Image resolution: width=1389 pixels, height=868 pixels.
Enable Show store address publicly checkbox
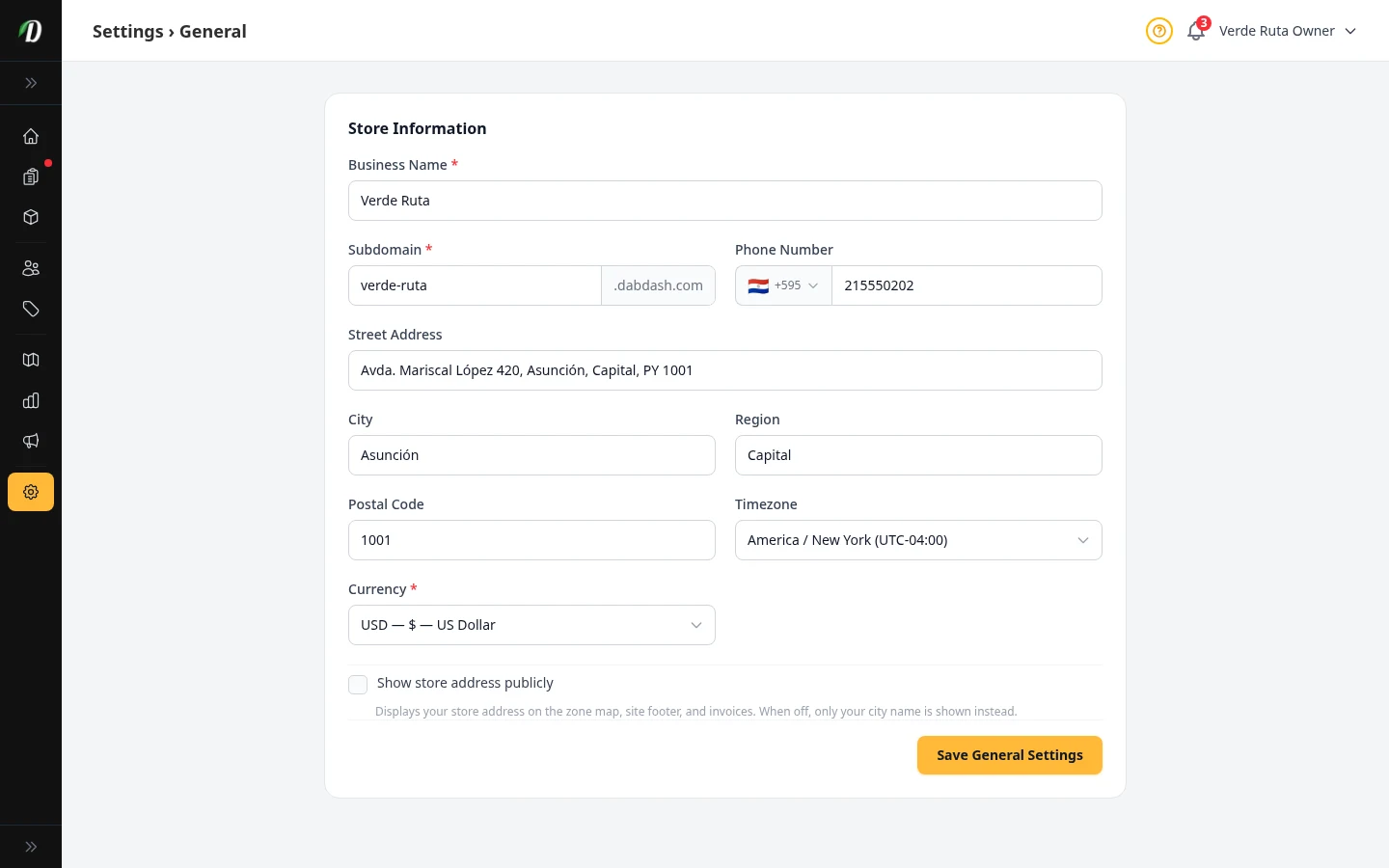[x=358, y=685]
